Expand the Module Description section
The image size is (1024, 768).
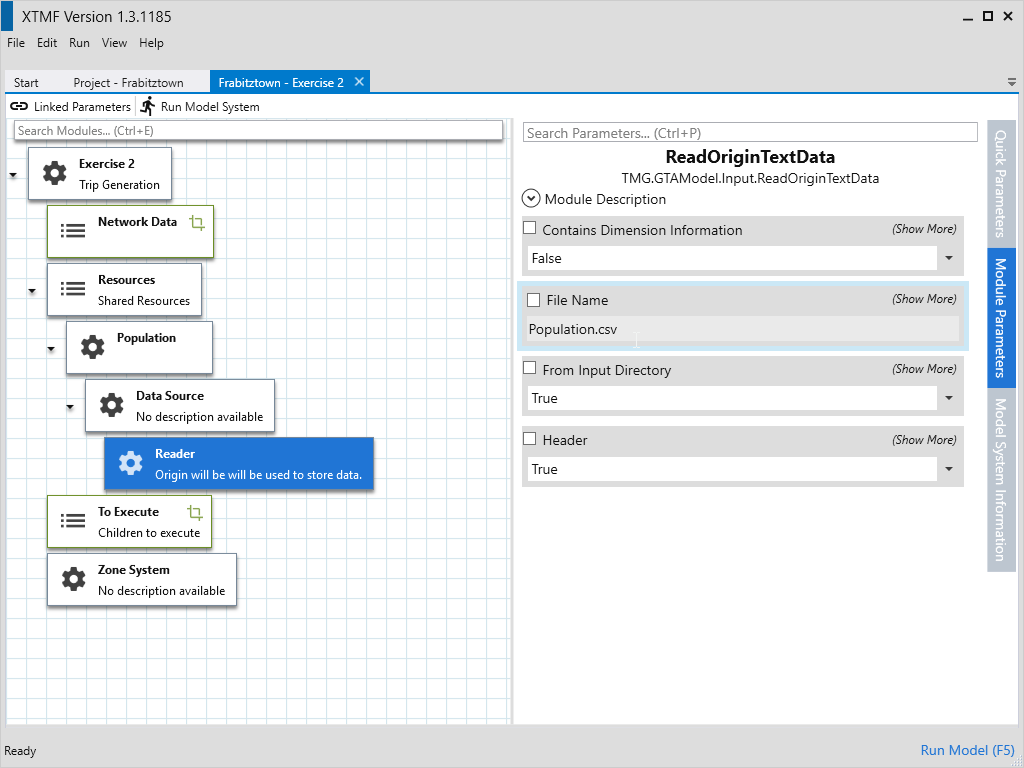tap(531, 199)
